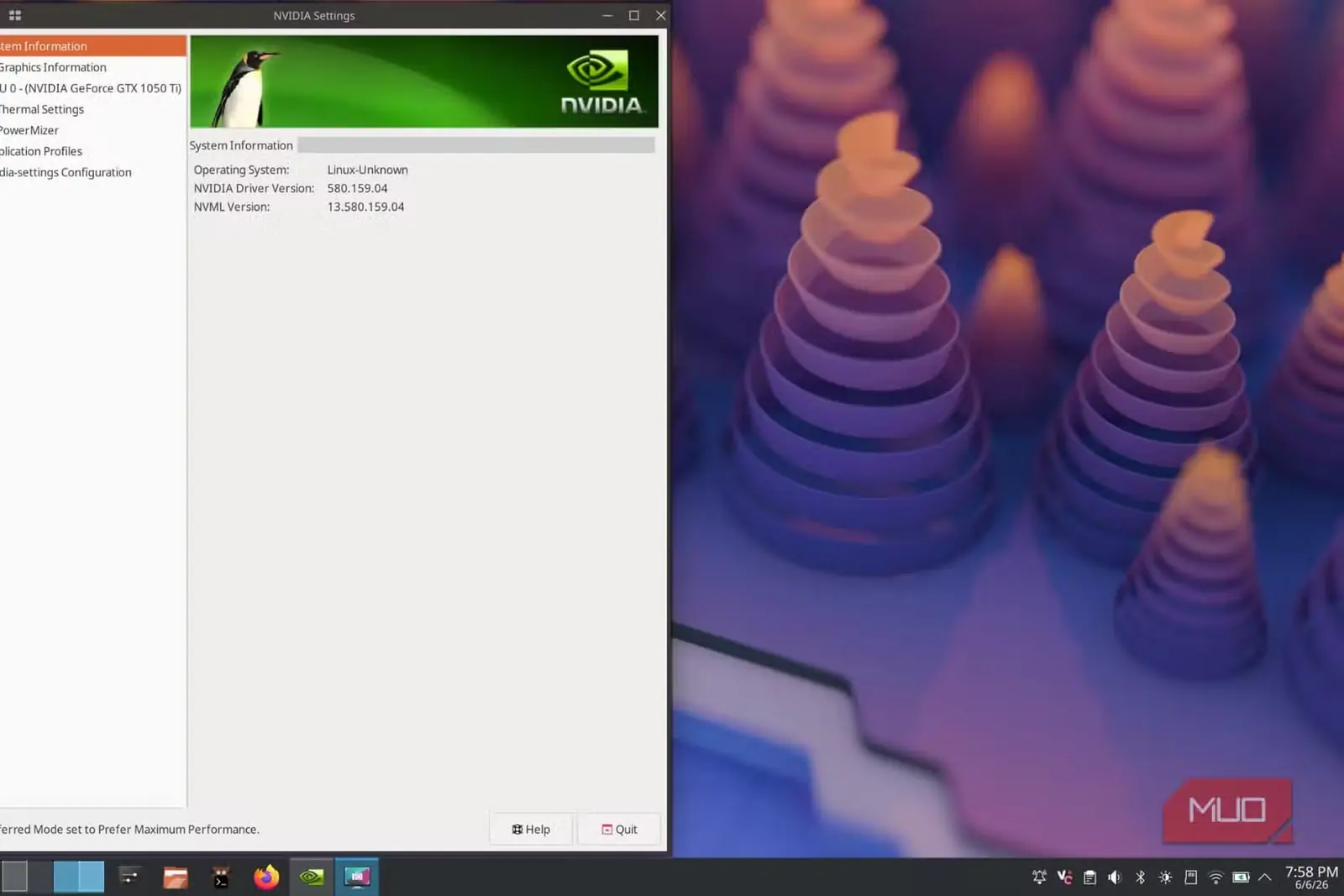
Task: Open Bluetooth settings in the tray
Action: pos(1140,878)
